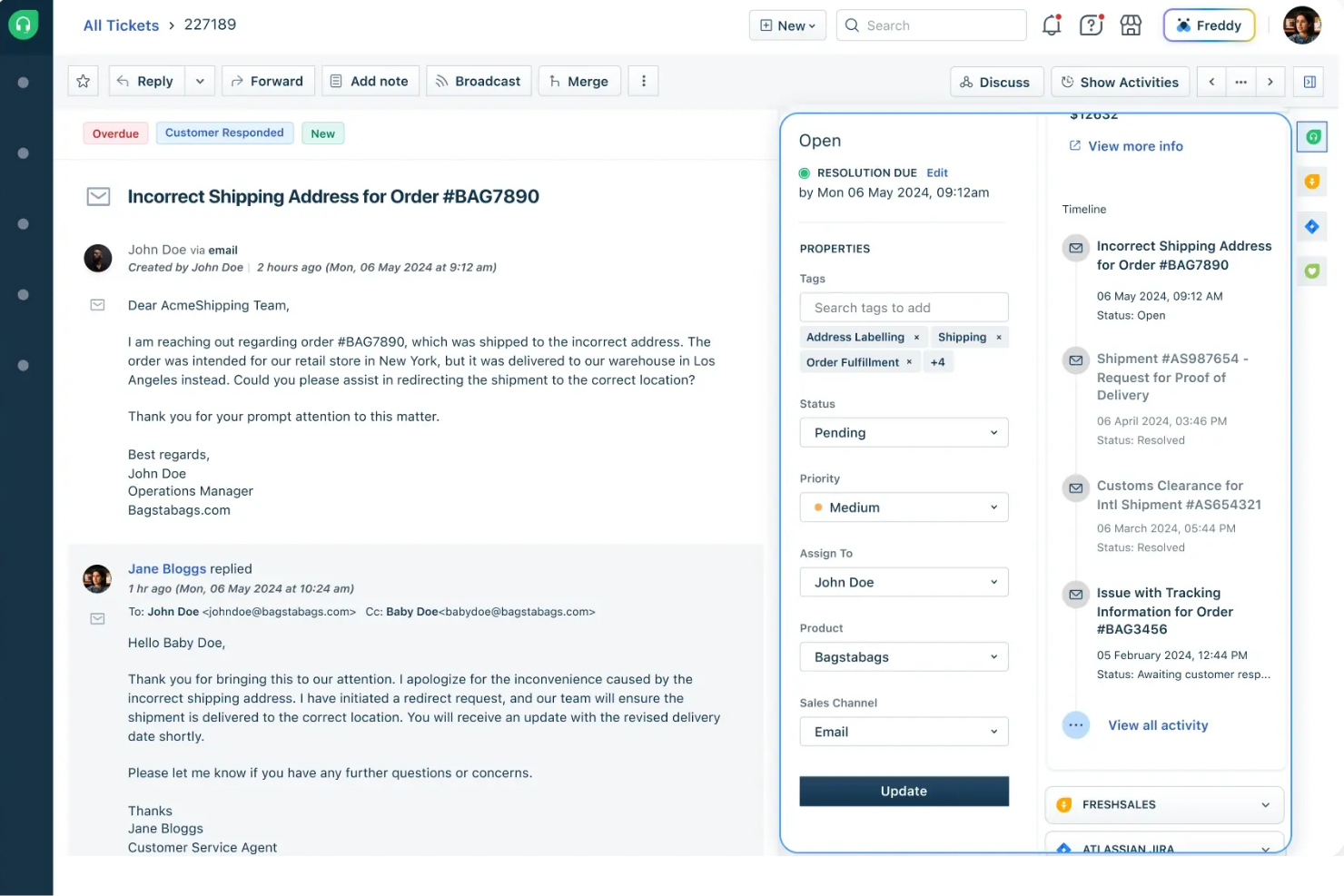
Task: Open the Status dropdown showing Pending
Action: [x=904, y=432]
